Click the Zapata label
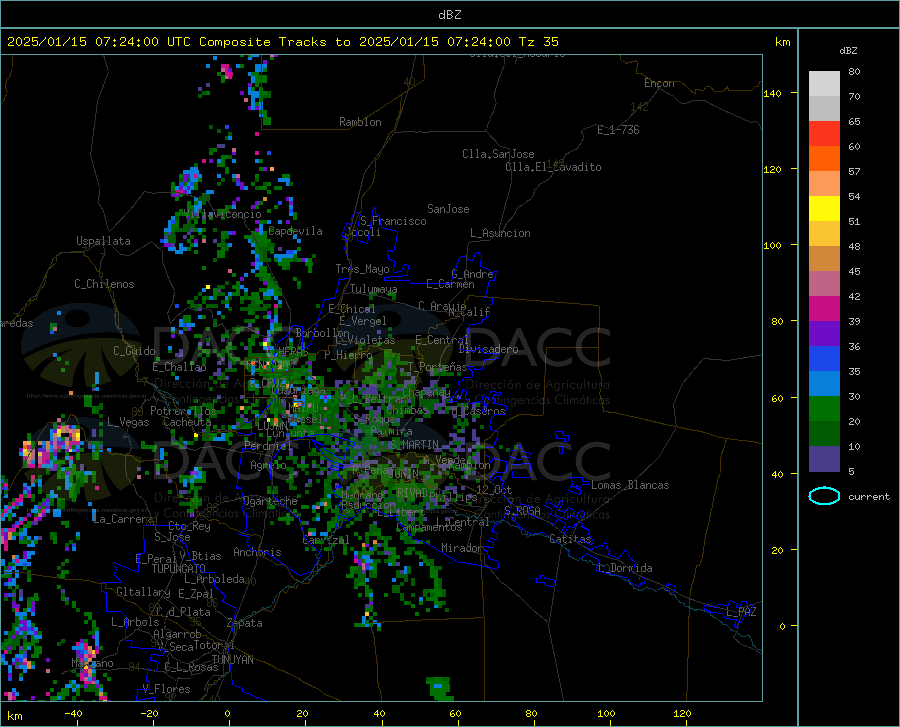The height and width of the screenshot is (727, 900). 245,623
